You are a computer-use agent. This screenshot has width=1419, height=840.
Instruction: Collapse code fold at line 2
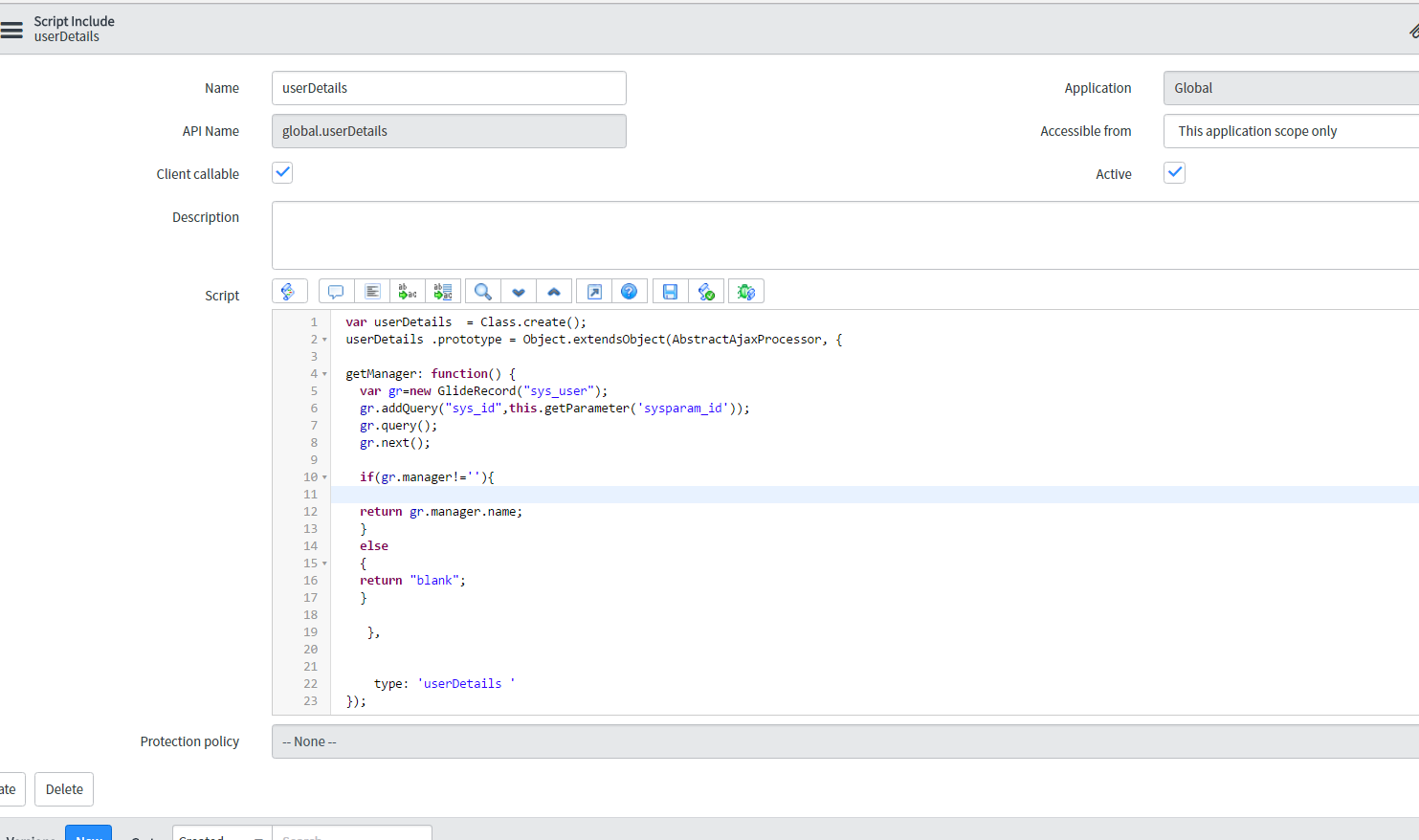click(324, 340)
